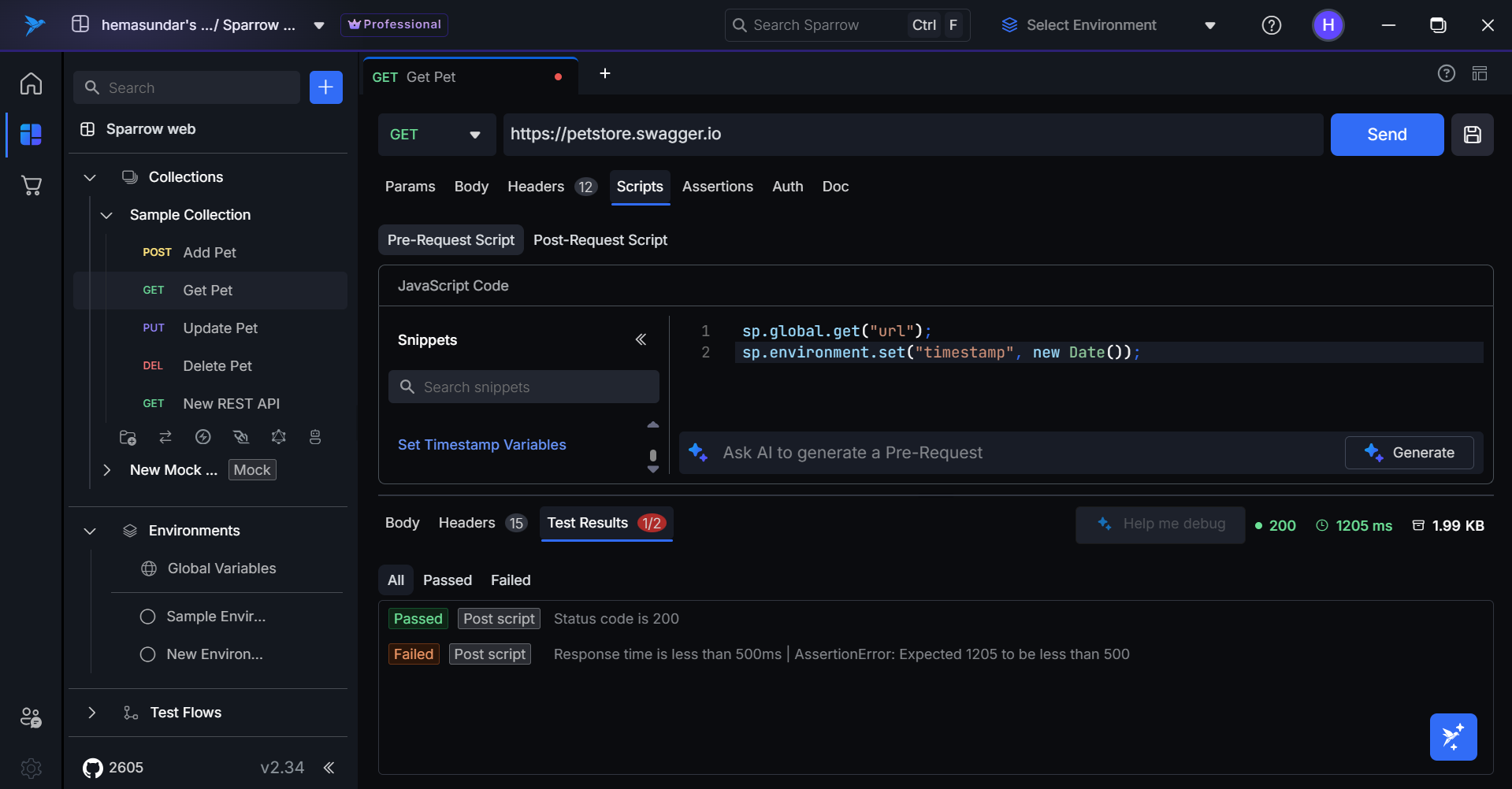Open settings gear icon at bottom left
Screen dimensions: 1512x789
point(31,768)
